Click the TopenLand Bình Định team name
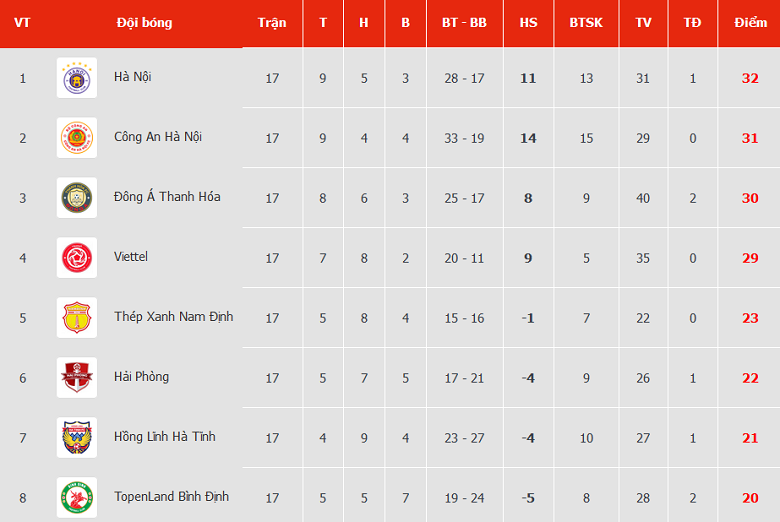This screenshot has width=780, height=522. [x=171, y=497]
